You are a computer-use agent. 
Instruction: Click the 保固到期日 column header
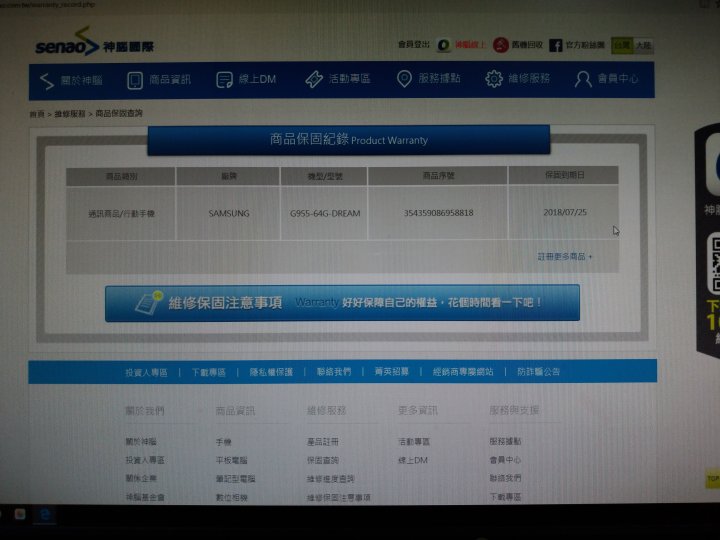point(564,175)
